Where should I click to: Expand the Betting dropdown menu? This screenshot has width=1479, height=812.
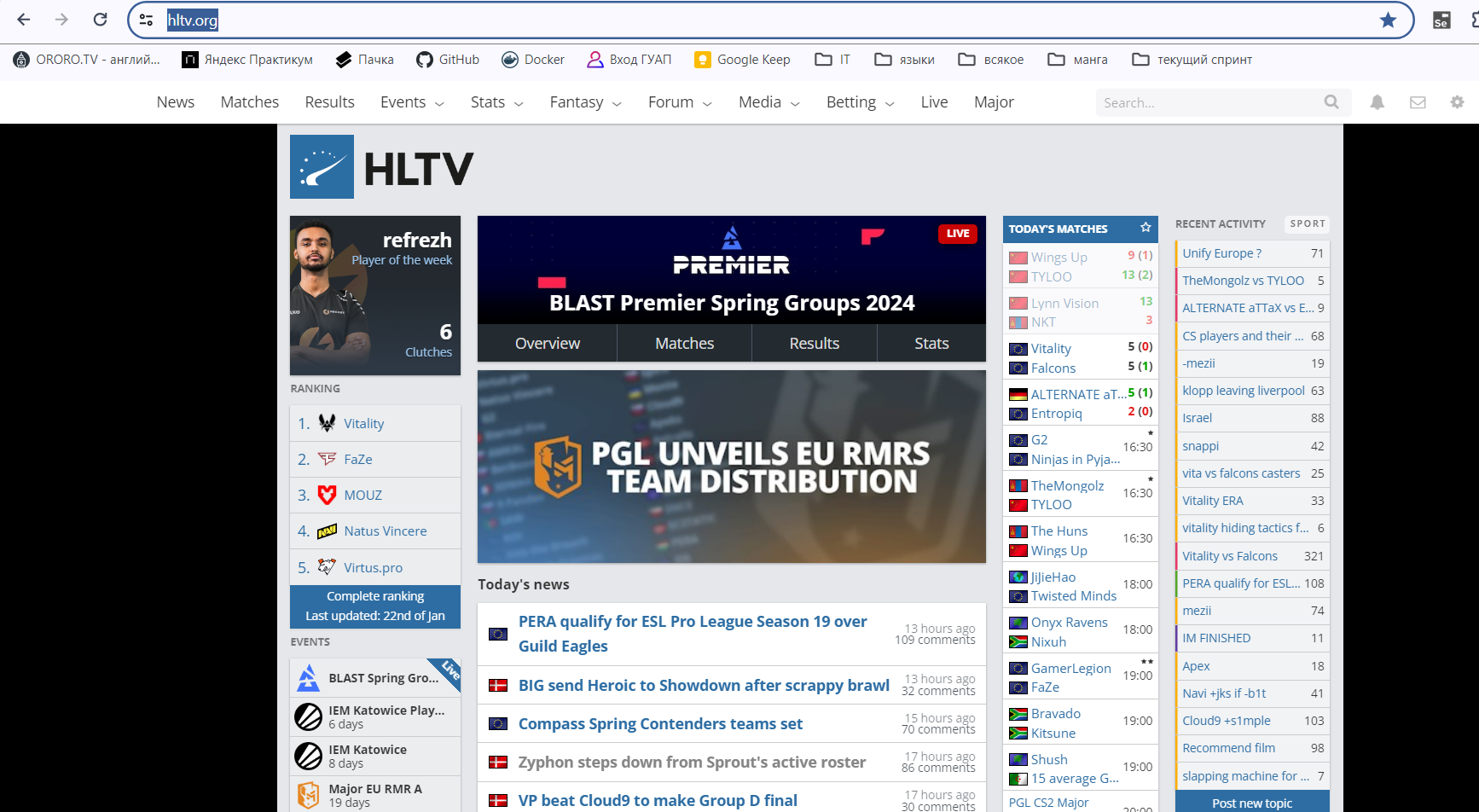click(860, 102)
